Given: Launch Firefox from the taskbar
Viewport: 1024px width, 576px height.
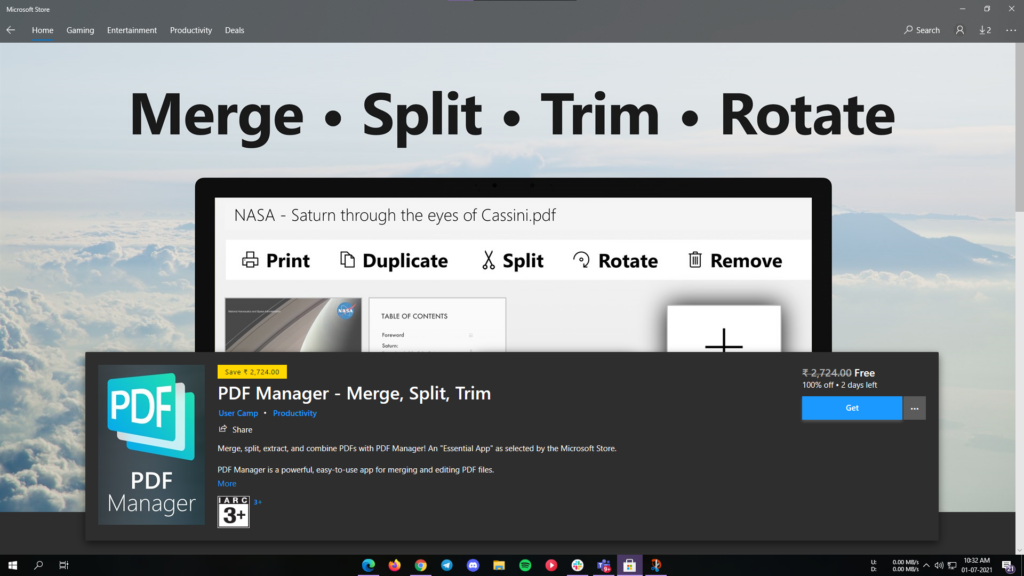Looking at the screenshot, I should pos(394,565).
